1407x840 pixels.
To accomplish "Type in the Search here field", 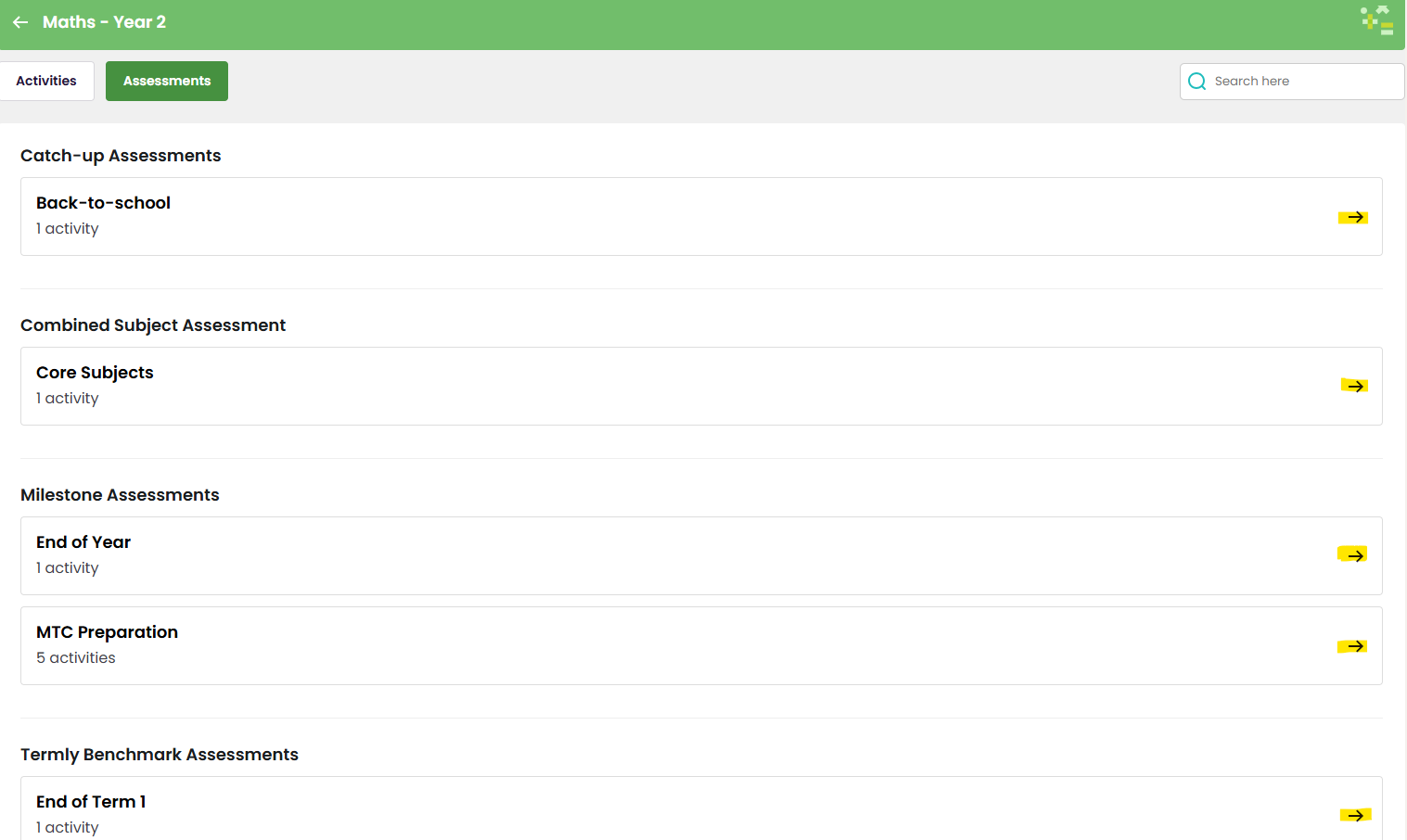I will pyautogui.click(x=1303, y=82).
